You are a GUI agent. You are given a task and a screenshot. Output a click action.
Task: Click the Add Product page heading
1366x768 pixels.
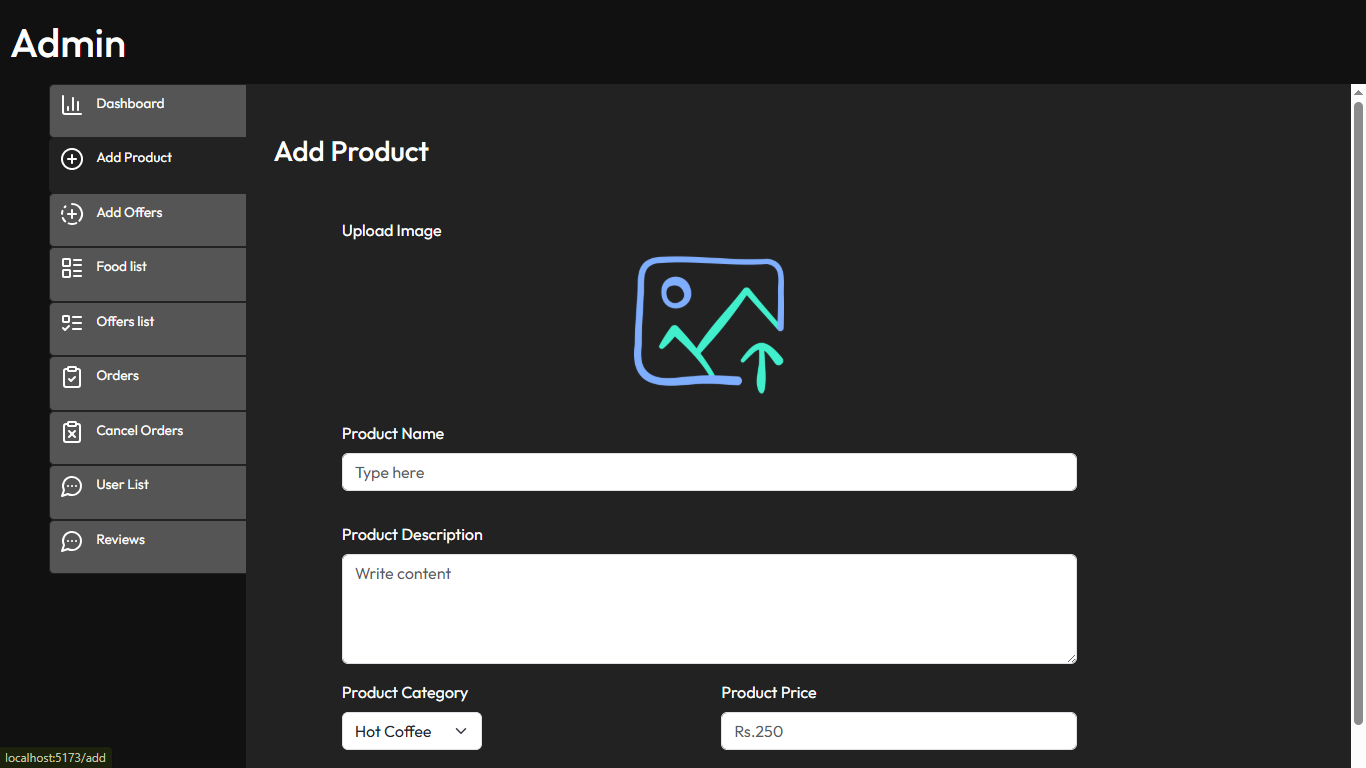pos(351,151)
